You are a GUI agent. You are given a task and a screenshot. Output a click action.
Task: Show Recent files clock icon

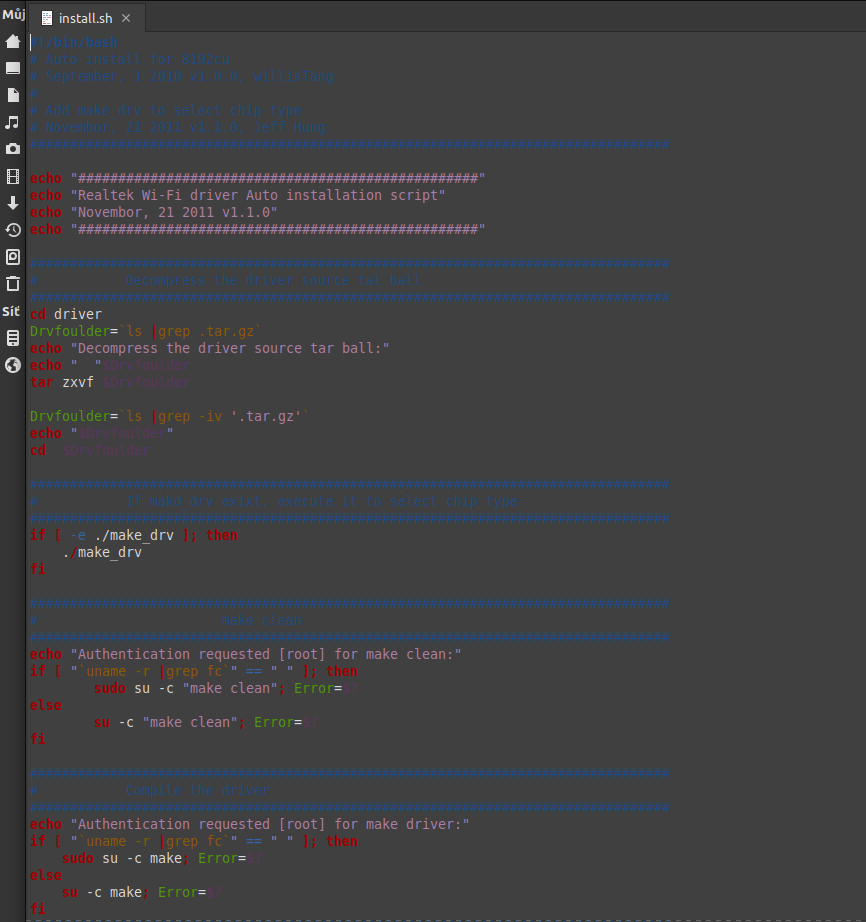point(13,230)
